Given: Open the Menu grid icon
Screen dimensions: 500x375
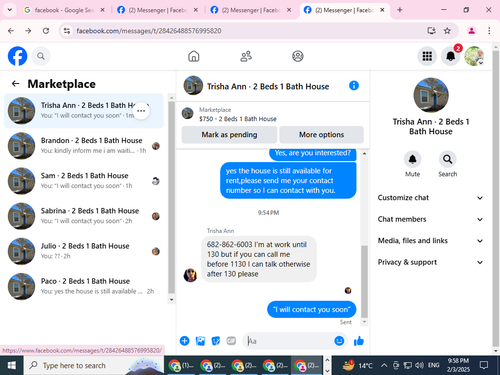Looking at the screenshot, I should 427,56.
